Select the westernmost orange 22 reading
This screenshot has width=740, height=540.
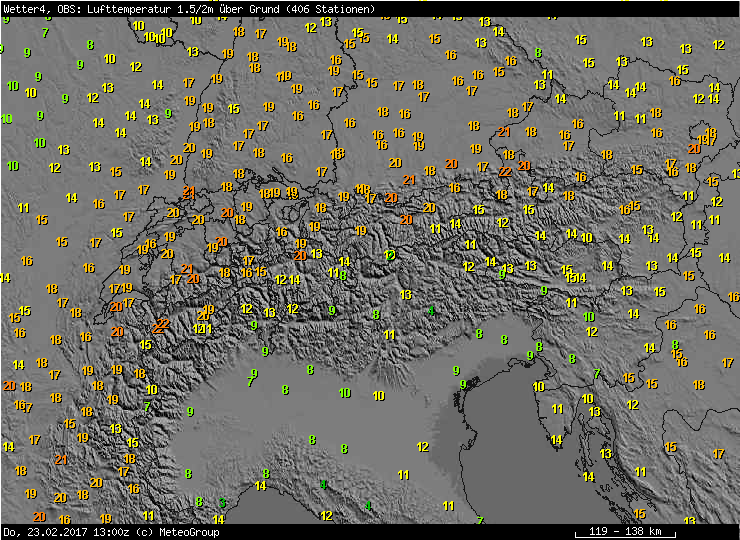161,324
